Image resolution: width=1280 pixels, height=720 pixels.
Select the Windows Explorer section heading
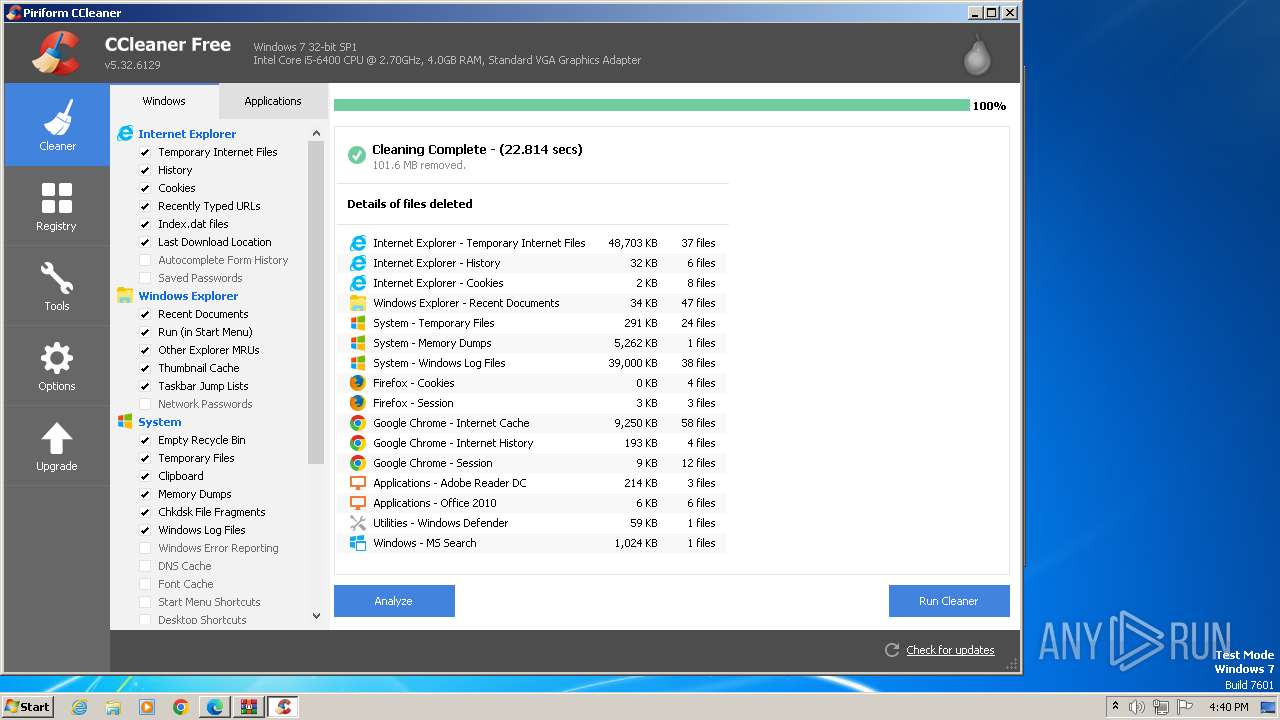tap(188, 295)
